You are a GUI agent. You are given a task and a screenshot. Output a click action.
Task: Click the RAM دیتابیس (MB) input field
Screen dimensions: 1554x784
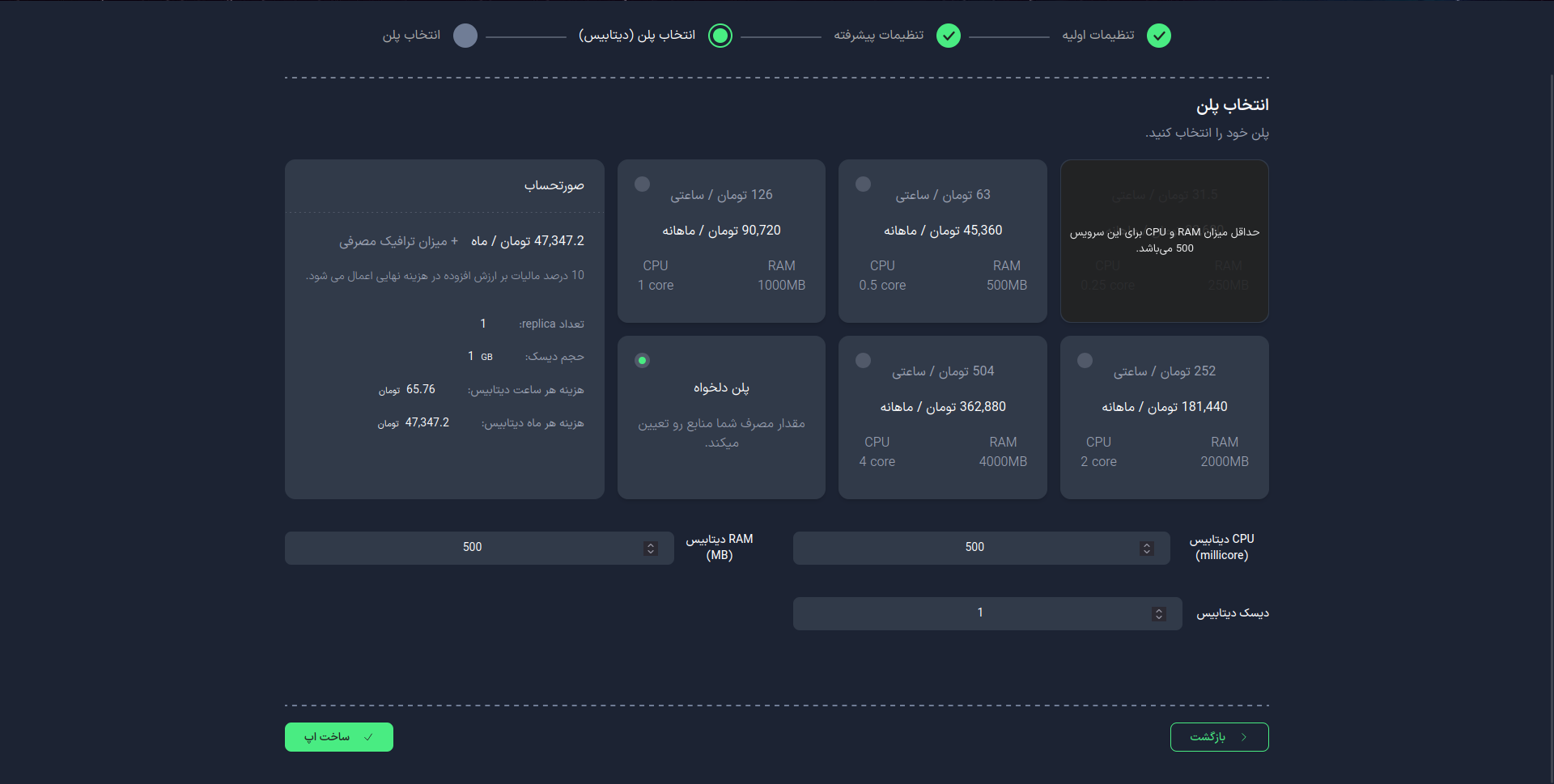pyautogui.click(x=479, y=548)
